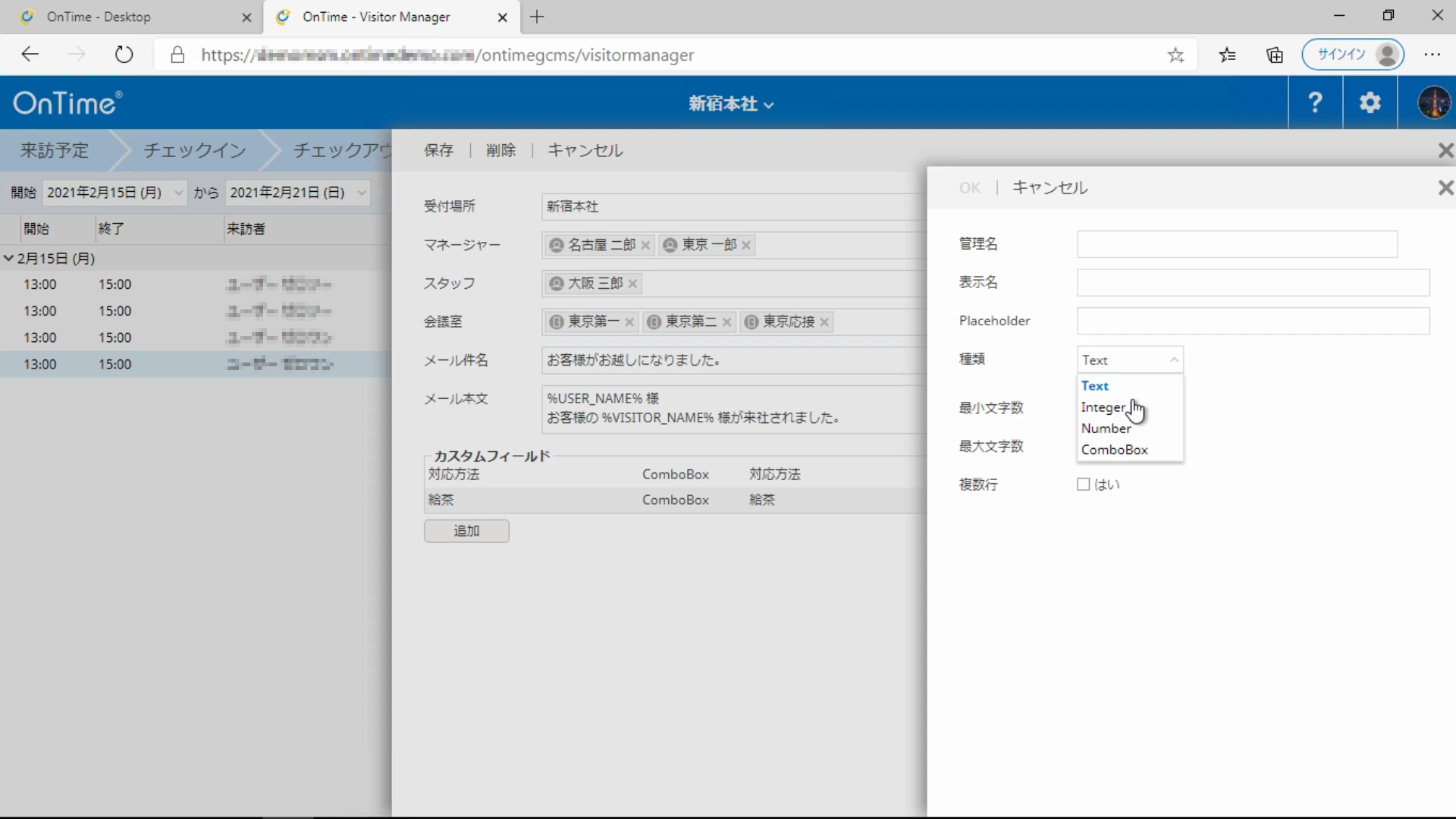The height and width of the screenshot is (819, 1456).
Task: Click 保存 to save the settings
Action: click(438, 150)
